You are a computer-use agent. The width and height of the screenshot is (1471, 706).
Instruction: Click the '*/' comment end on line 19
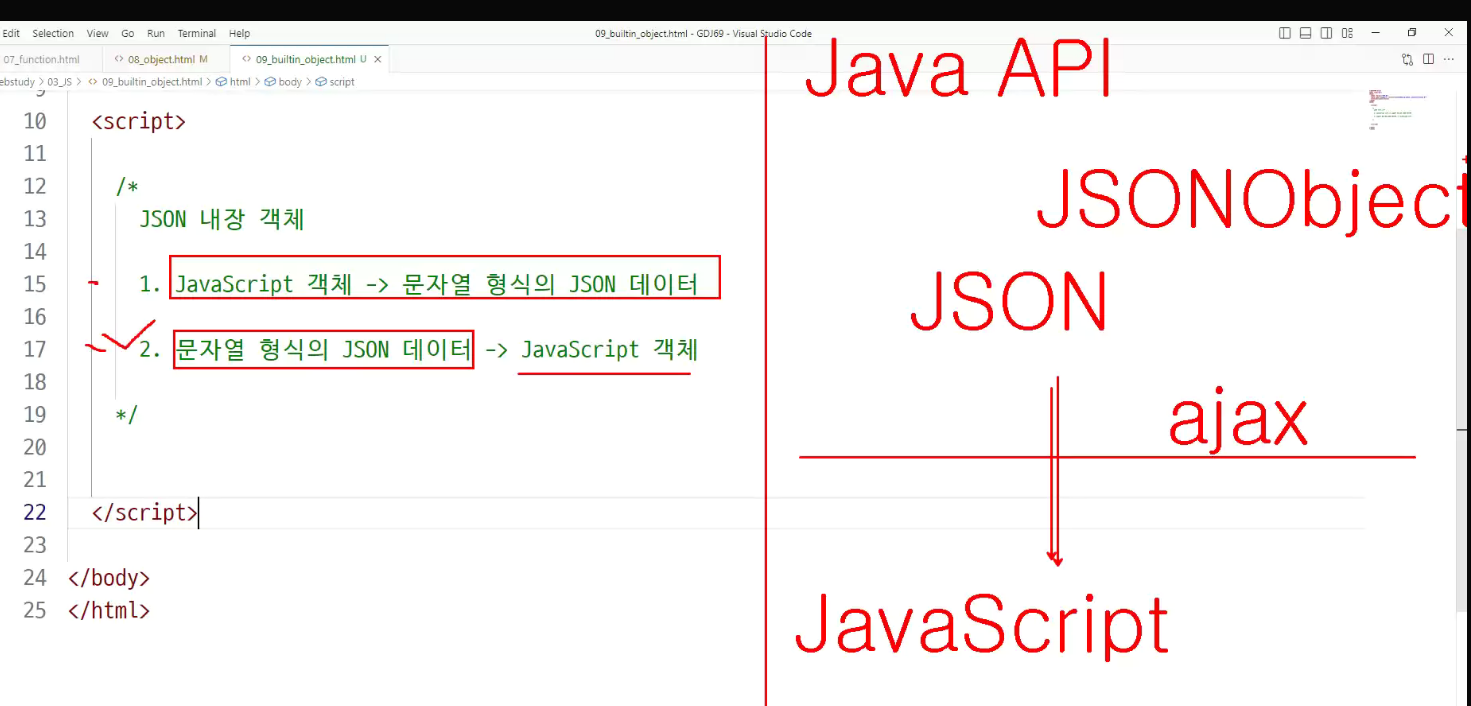point(127,414)
